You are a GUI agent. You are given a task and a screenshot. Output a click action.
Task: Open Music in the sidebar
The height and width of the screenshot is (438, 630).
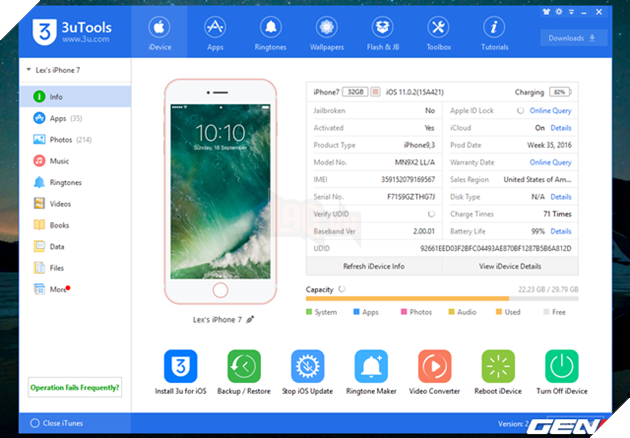(x=75, y=161)
